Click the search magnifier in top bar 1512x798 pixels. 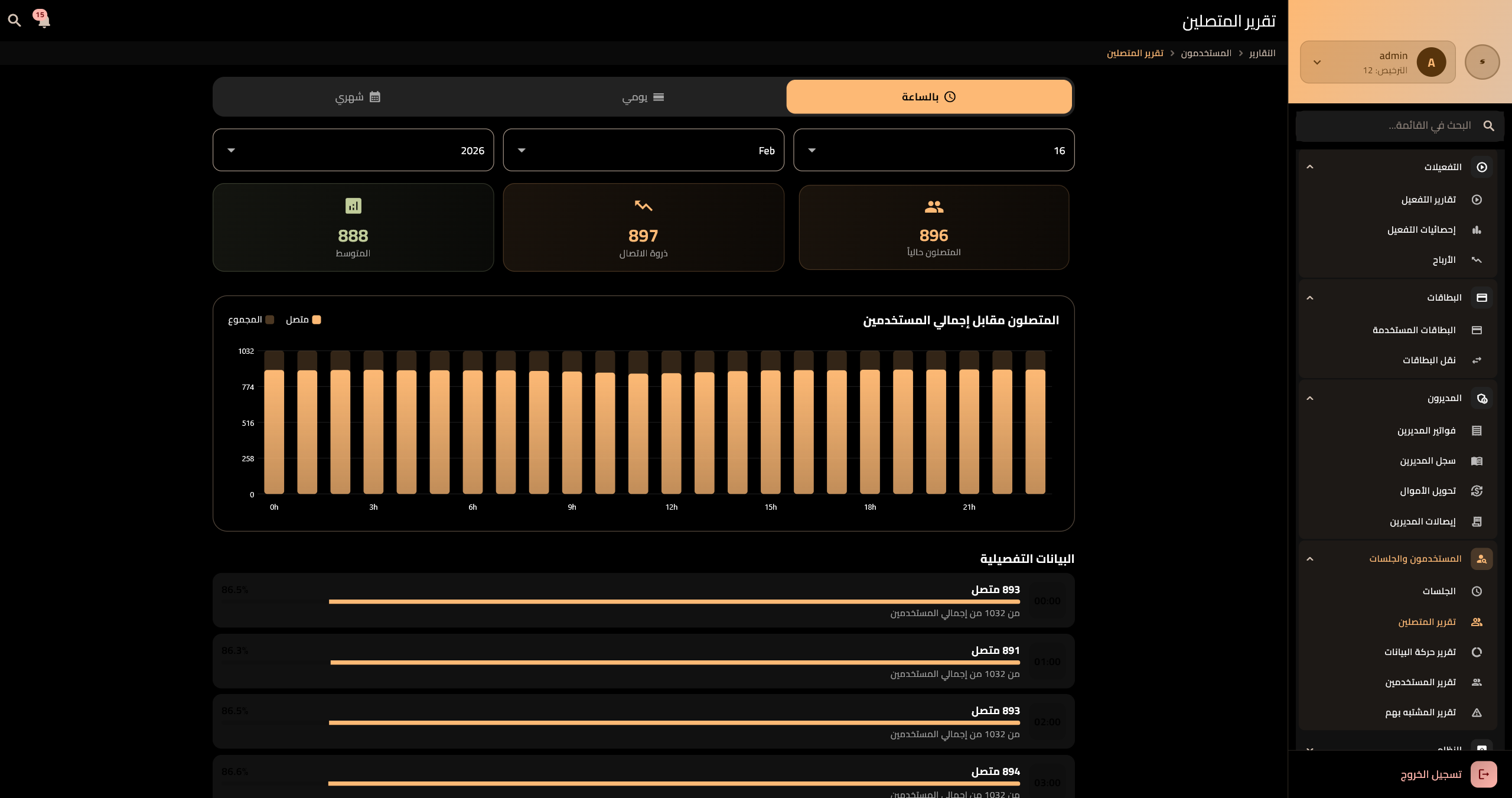point(14,21)
